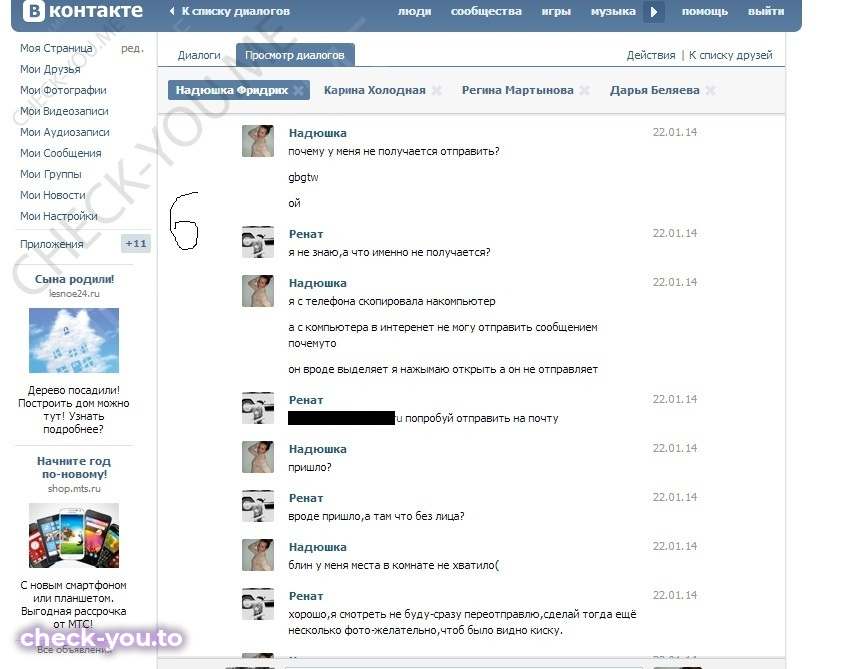Select Надюшка Фридрих dialog tab
This screenshot has height=669, width=852.
click(x=232, y=90)
